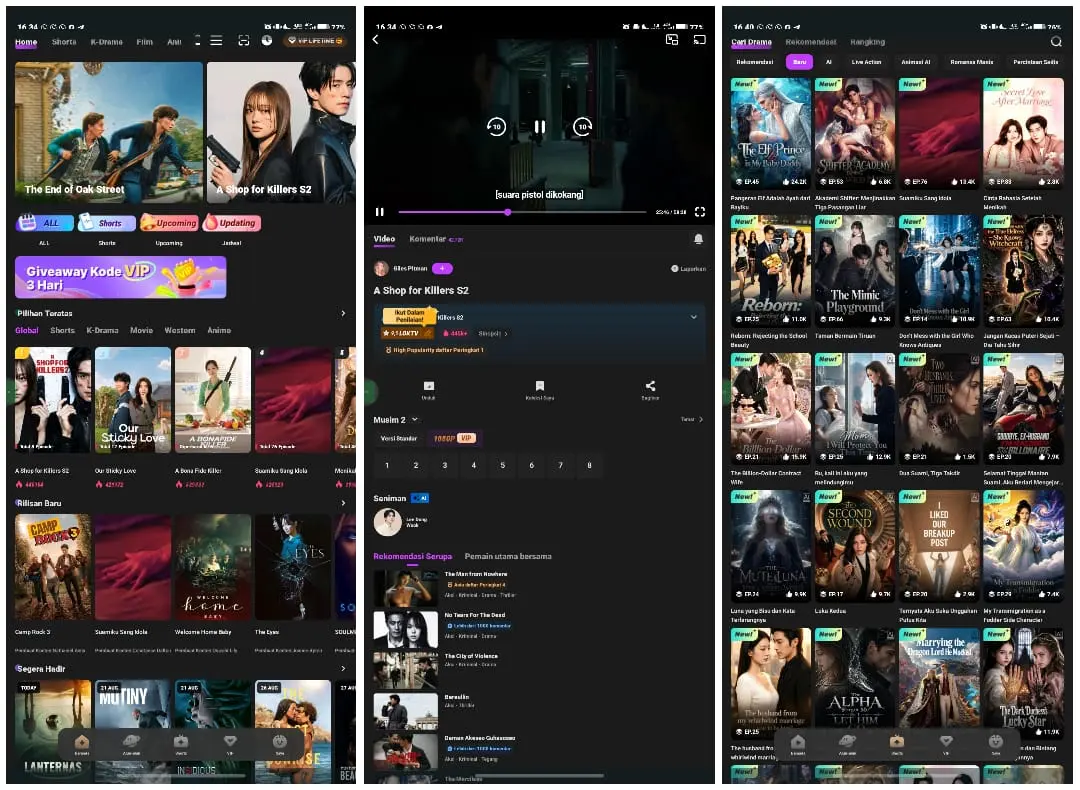Screen dimensions: 1080x790
Task: Skip forward 10 seconds in the video
Action: pyautogui.click(x=583, y=127)
